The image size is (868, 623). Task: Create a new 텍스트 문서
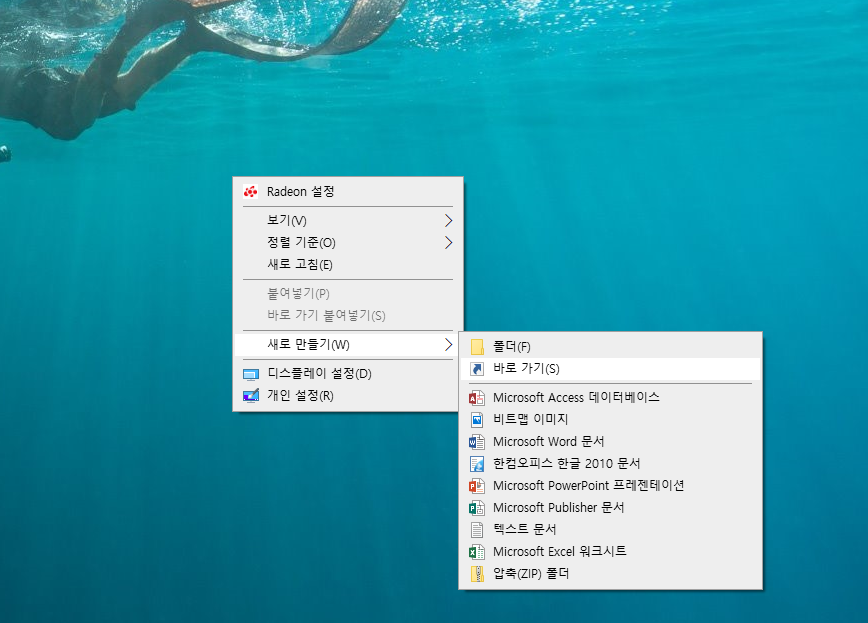tap(611, 529)
